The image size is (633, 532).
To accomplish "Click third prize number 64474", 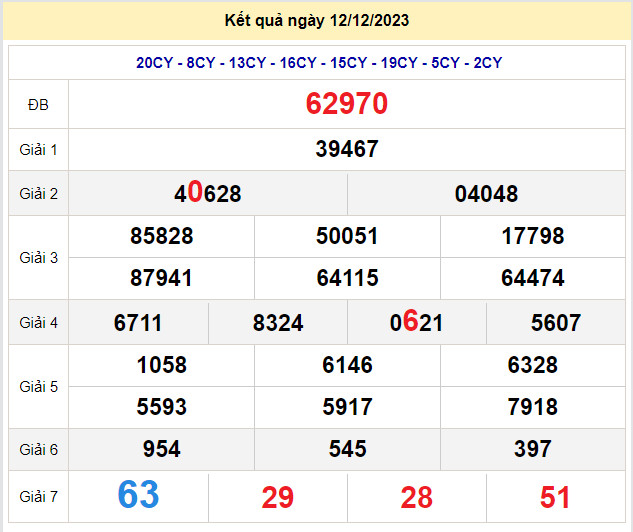I will (x=533, y=278).
